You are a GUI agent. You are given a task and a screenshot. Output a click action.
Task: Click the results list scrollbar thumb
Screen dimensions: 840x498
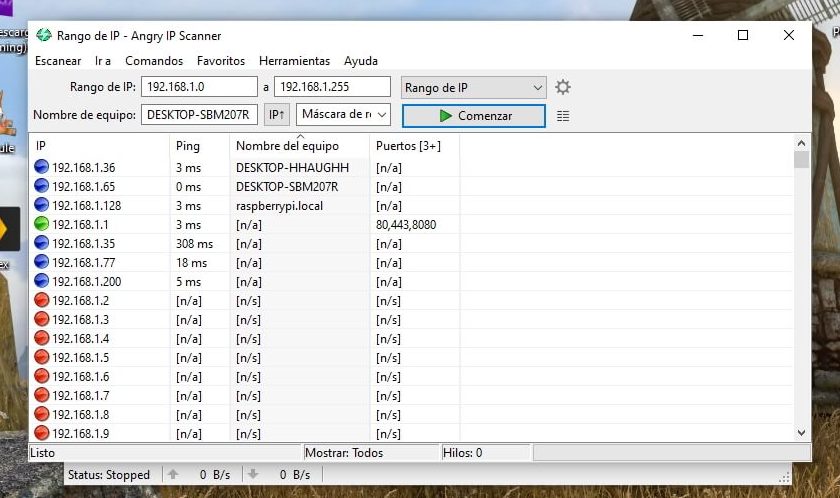pyautogui.click(x=801, y=160)
